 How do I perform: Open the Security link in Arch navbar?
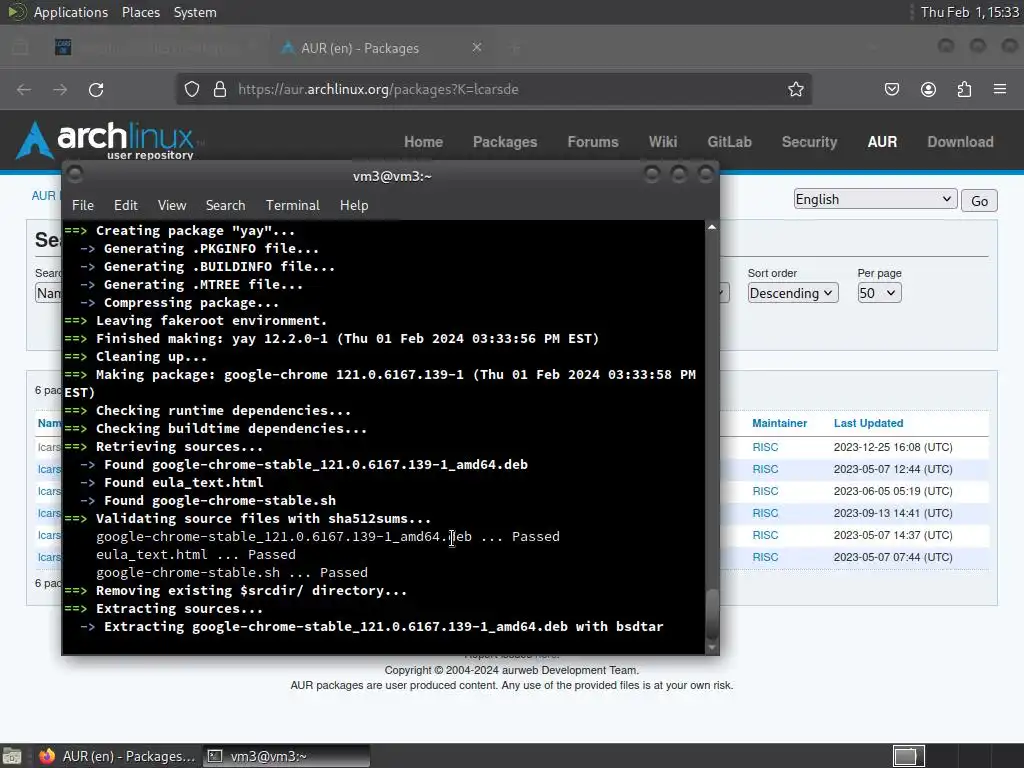809,142
